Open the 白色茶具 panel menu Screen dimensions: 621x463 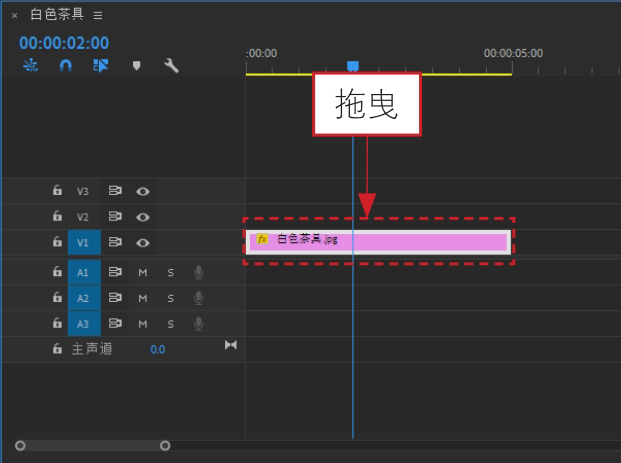tap(98, 15)
